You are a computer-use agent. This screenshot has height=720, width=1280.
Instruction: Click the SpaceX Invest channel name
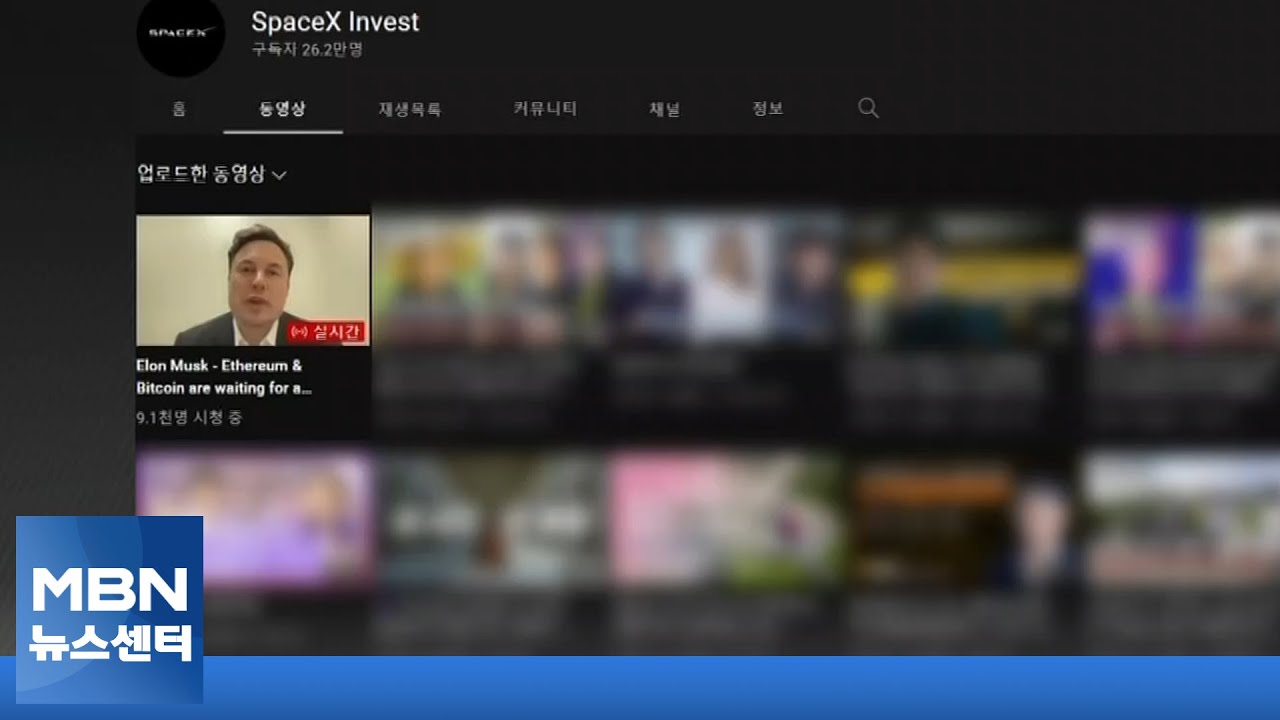[335, 21]
